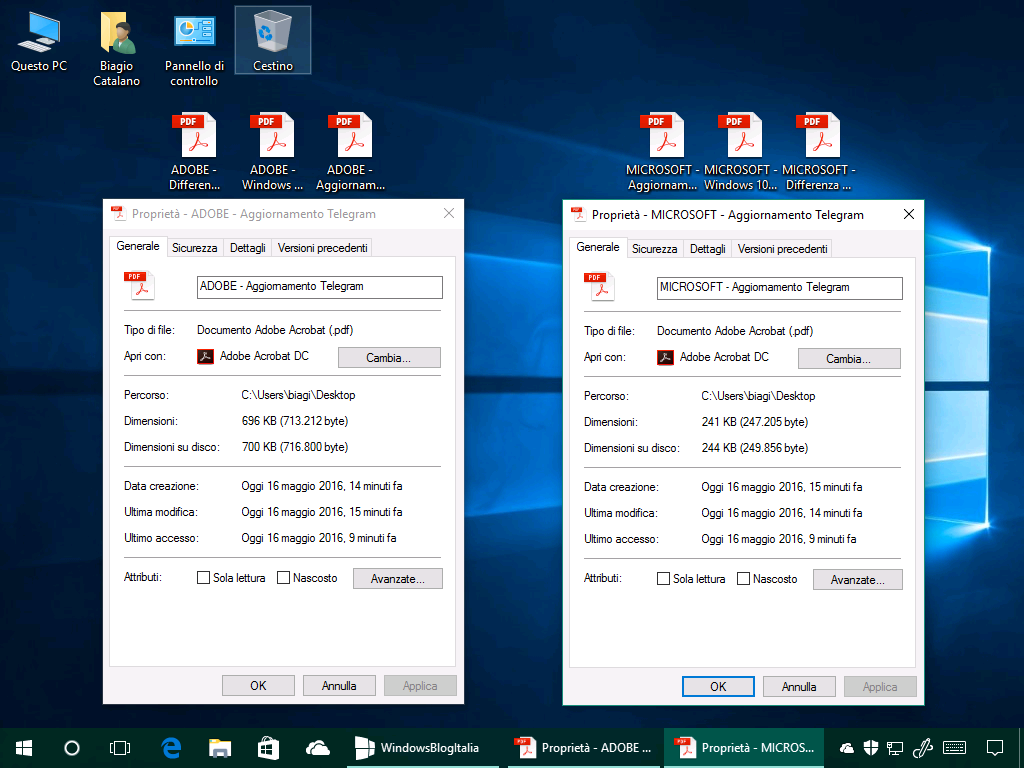This screenshot has height=768, width=1024.
Task: Open File Explorer from the taskbar
Action: pyautogui.click(x=219, y=748)
